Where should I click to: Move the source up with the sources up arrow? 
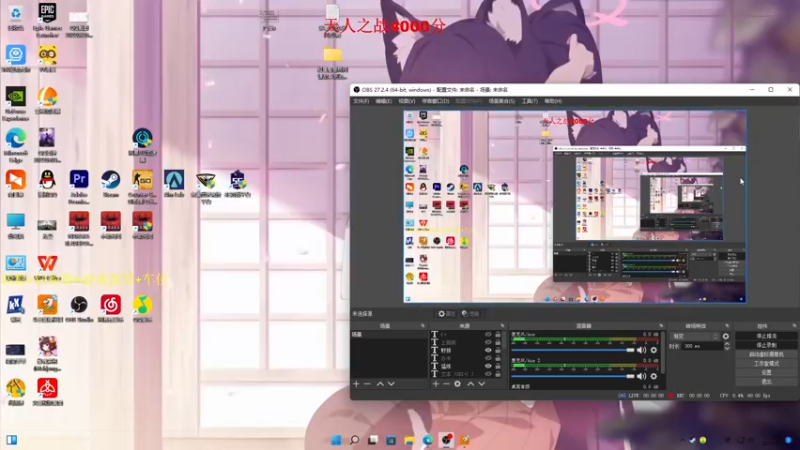point(470,384)
